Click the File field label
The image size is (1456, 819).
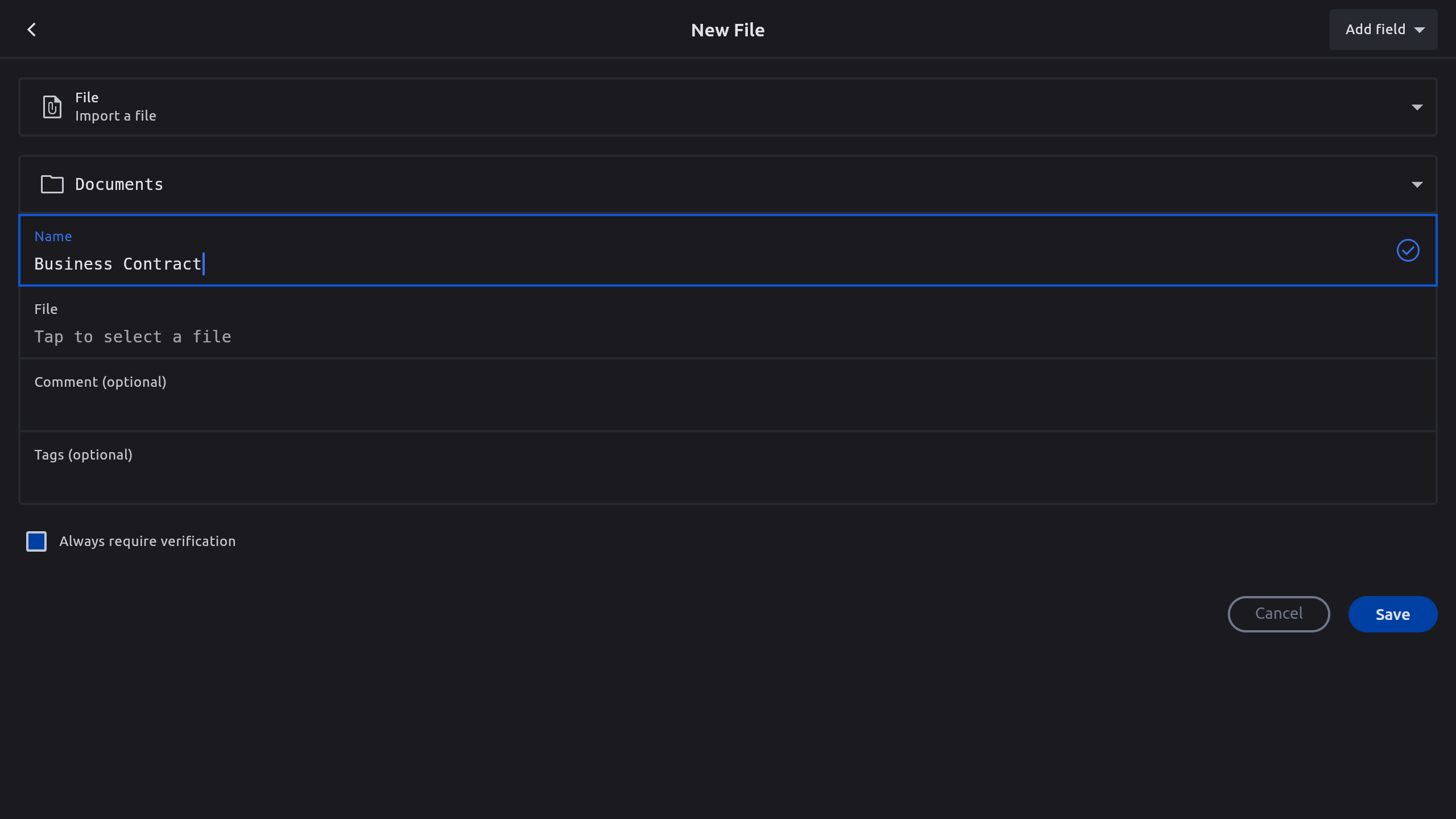[x=46, y=309]
